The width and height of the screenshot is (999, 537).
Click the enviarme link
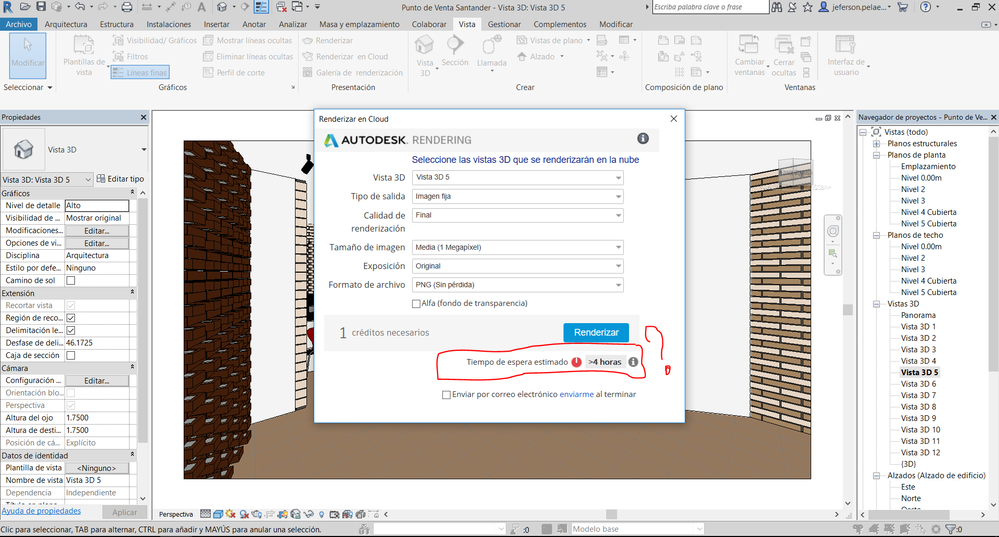[x=577, y=394]
